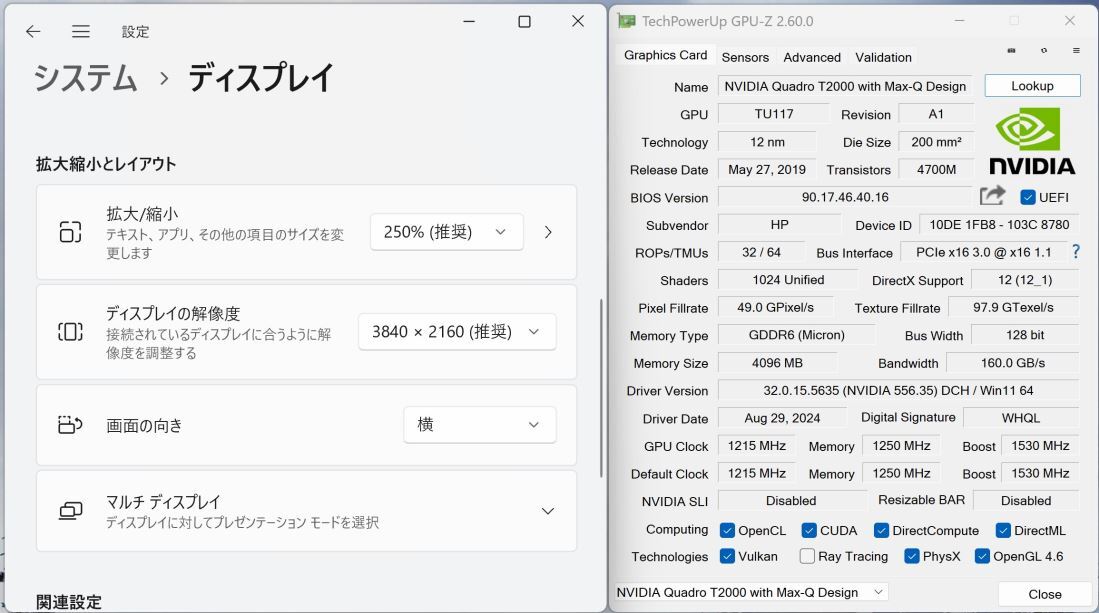
Task: Click the Transistors 4700M value
Action: coord(936,169)
